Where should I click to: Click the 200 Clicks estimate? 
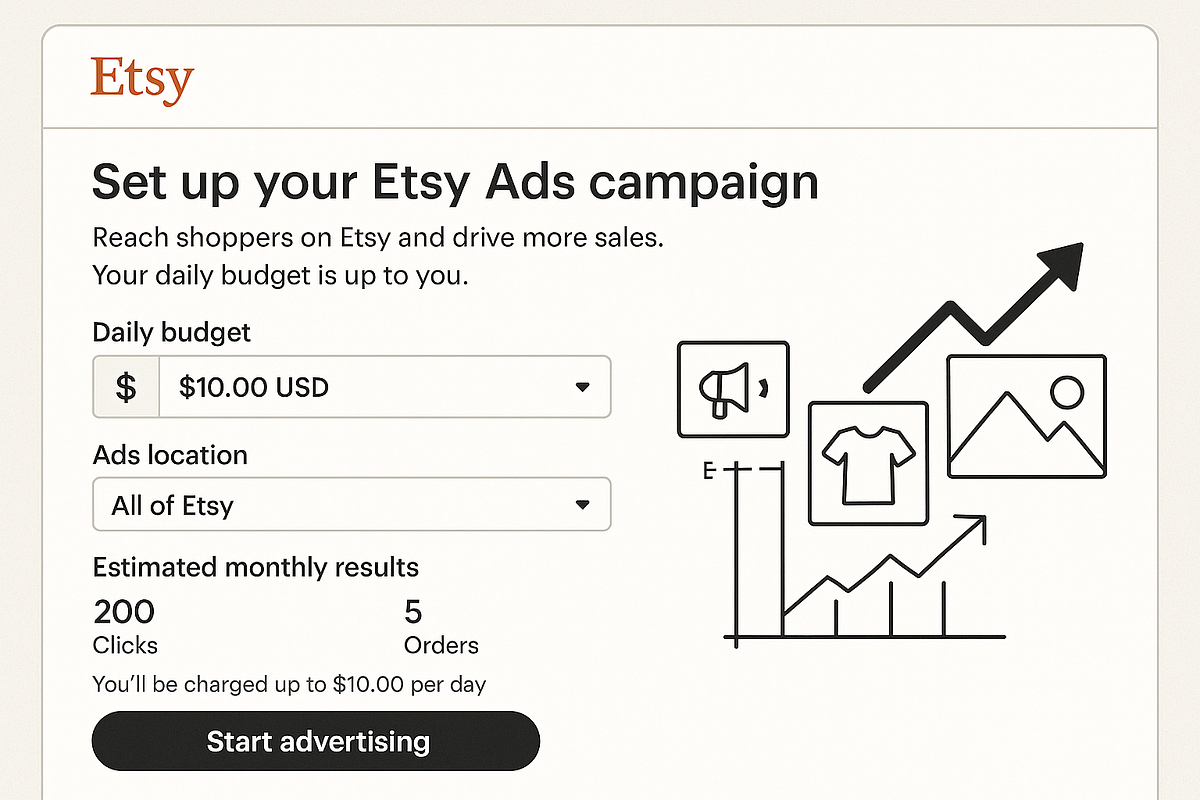tap(126, 626)
